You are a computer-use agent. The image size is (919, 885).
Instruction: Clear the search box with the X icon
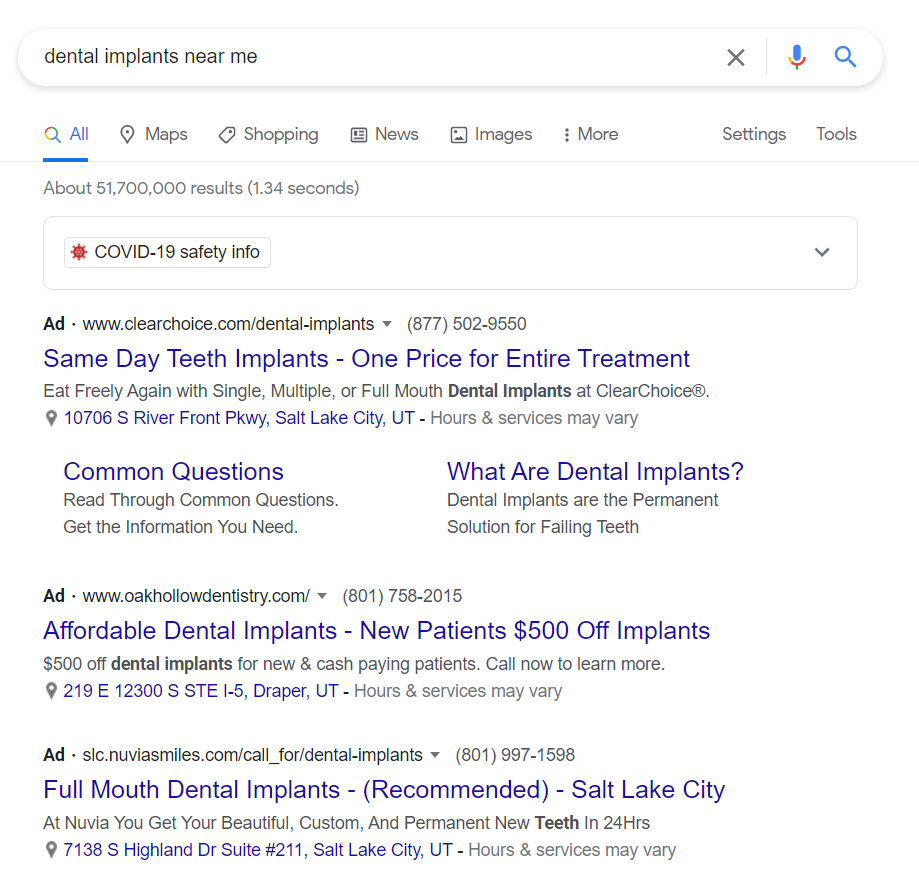tap(736, 57)
